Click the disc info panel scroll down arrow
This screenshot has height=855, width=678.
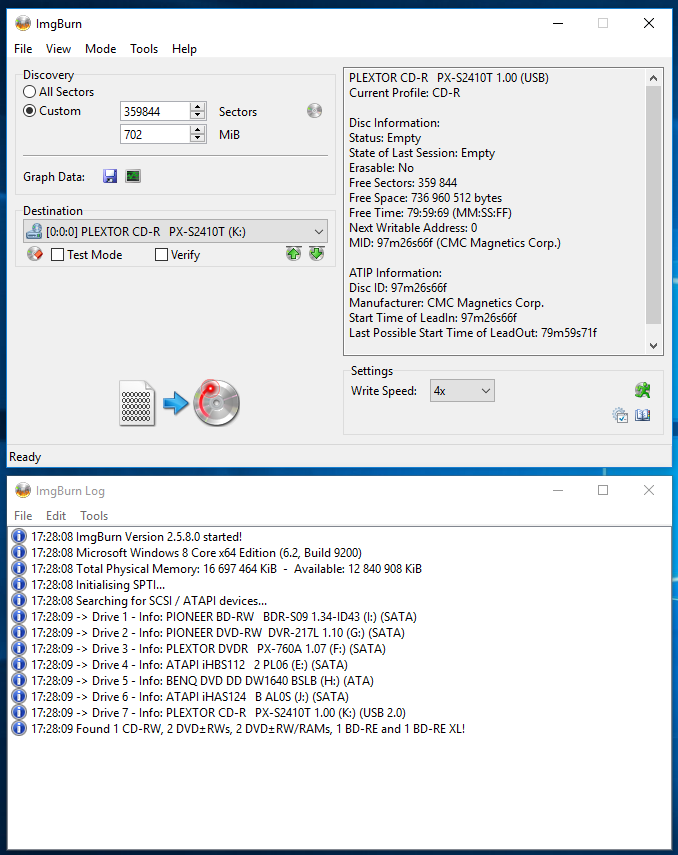[x=653, y=346]
